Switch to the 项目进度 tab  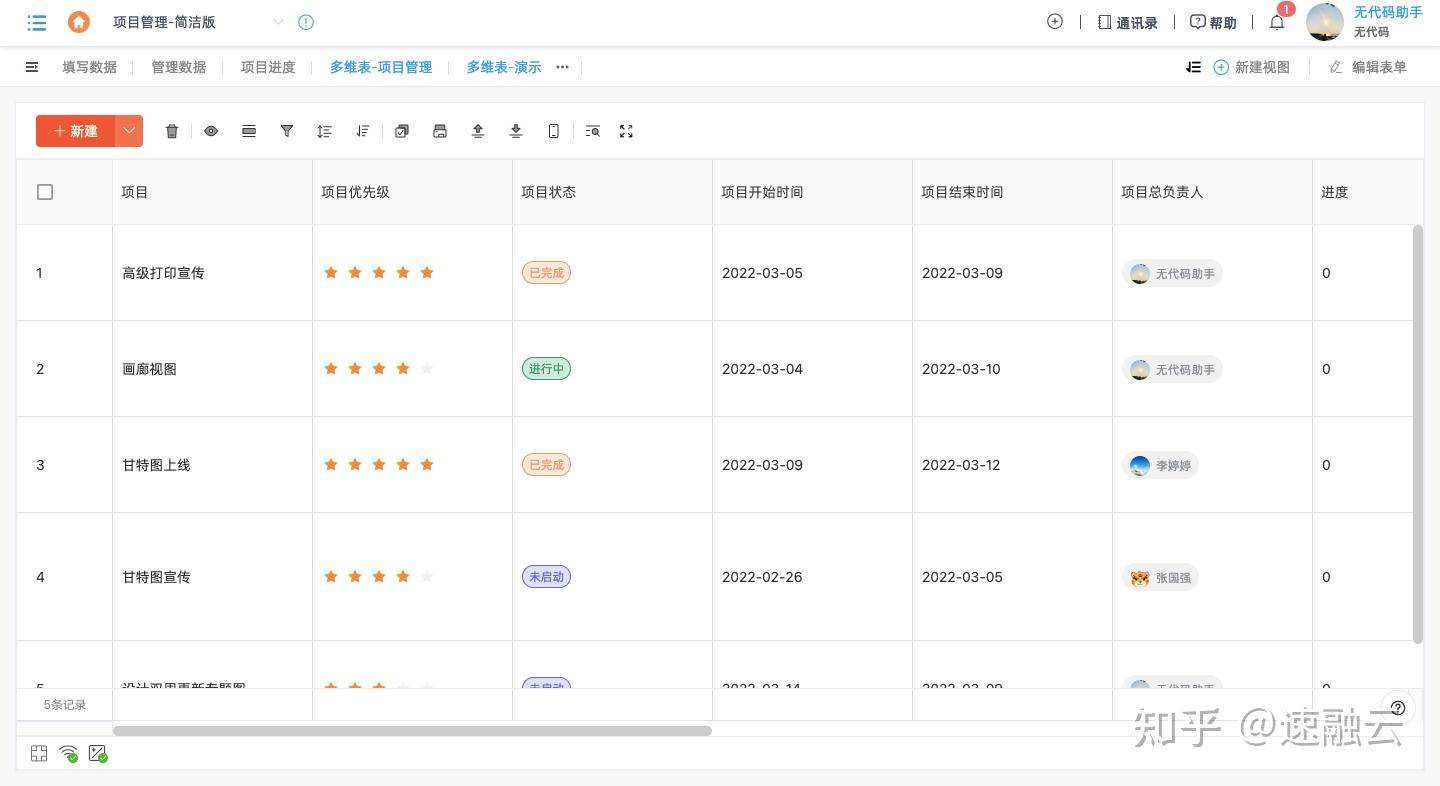tap(268, 67)
